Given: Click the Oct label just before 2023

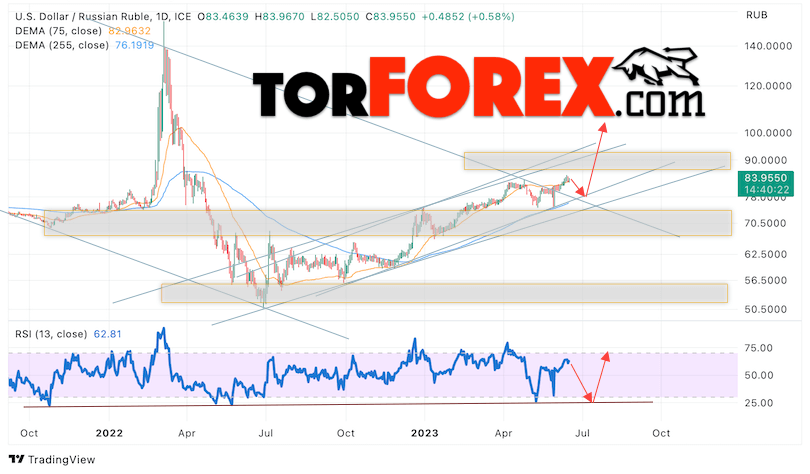Looking at the screenshot, I should coord(346,433).
